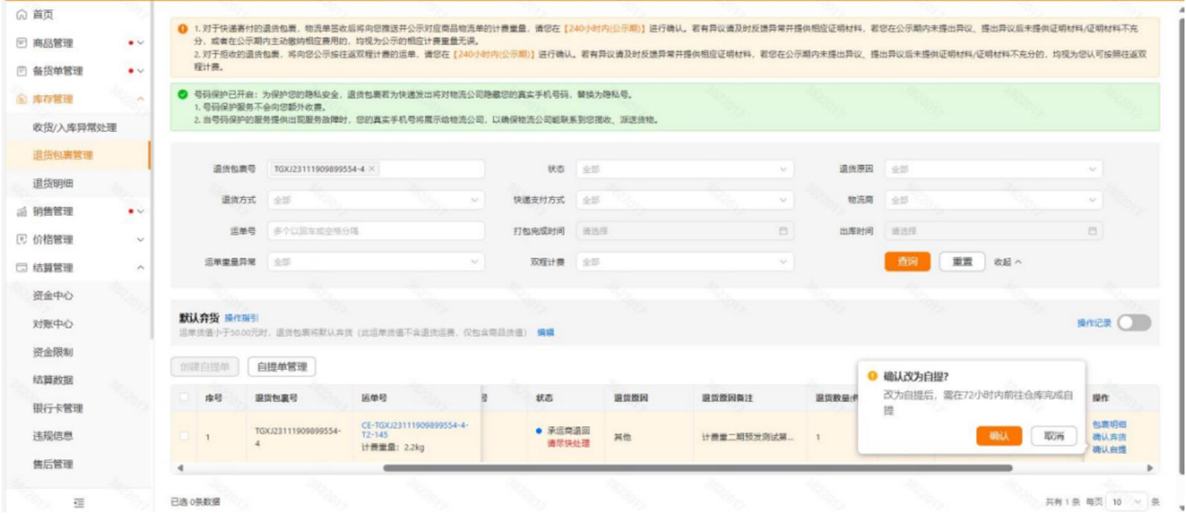Image resolution: width=1186 pixels, height=522 pixels.
Task: Go to 资金中心 in the sidebar
Action: [x=53, y=296]
